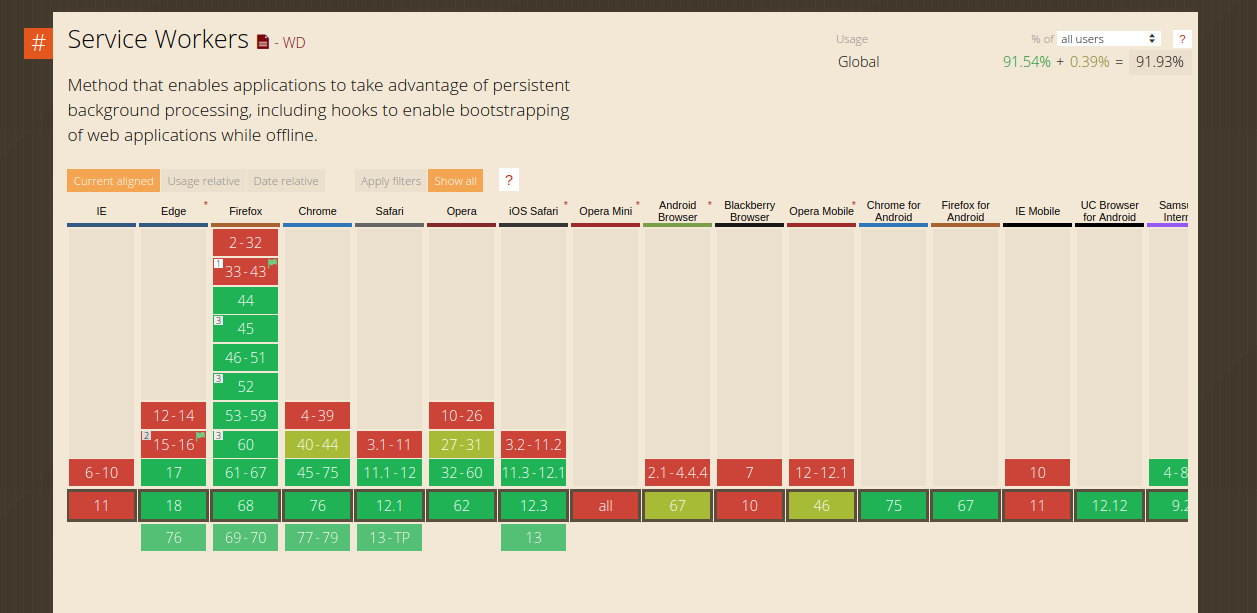1257x613 pixels.
Task: Click the flag icon on Firefox 33-43
Action: point(272,263)
